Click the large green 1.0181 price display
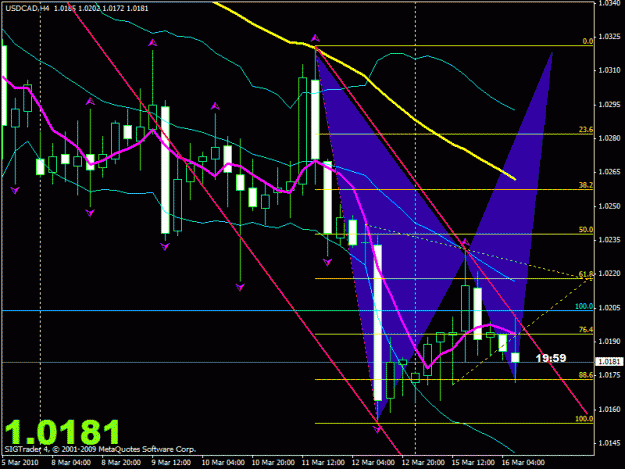Image resolution: width=625 pixels, height=469 pixels. (x=62, y=432)
